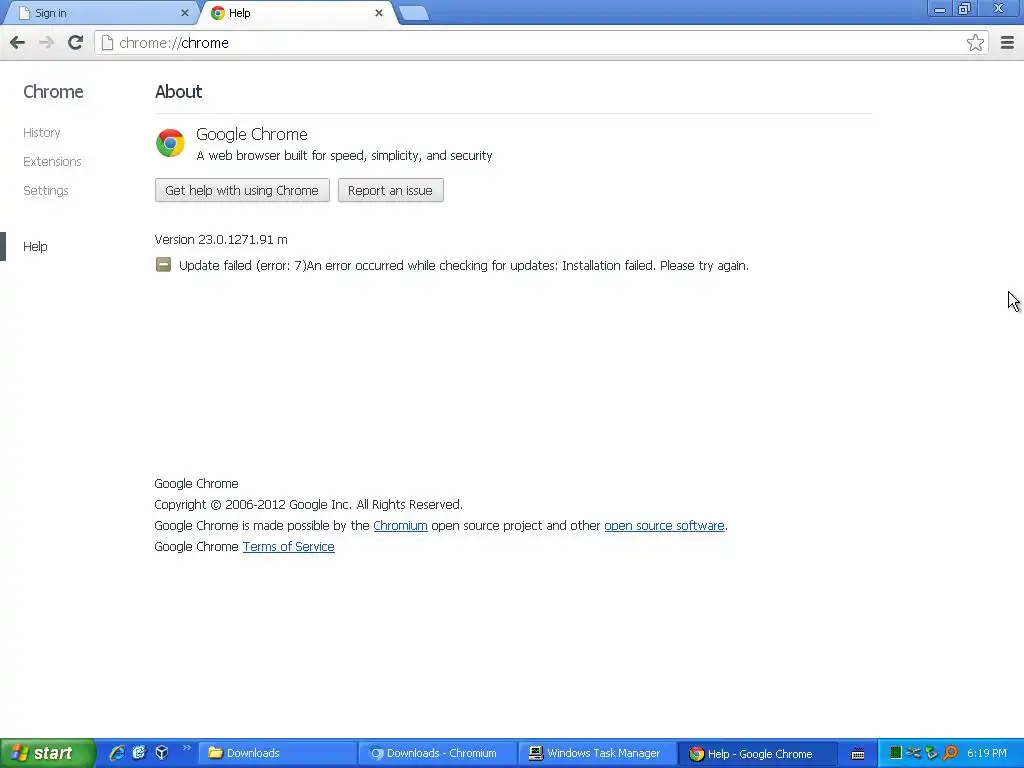Click the forward navigation arrow

[x=46, y=43]
